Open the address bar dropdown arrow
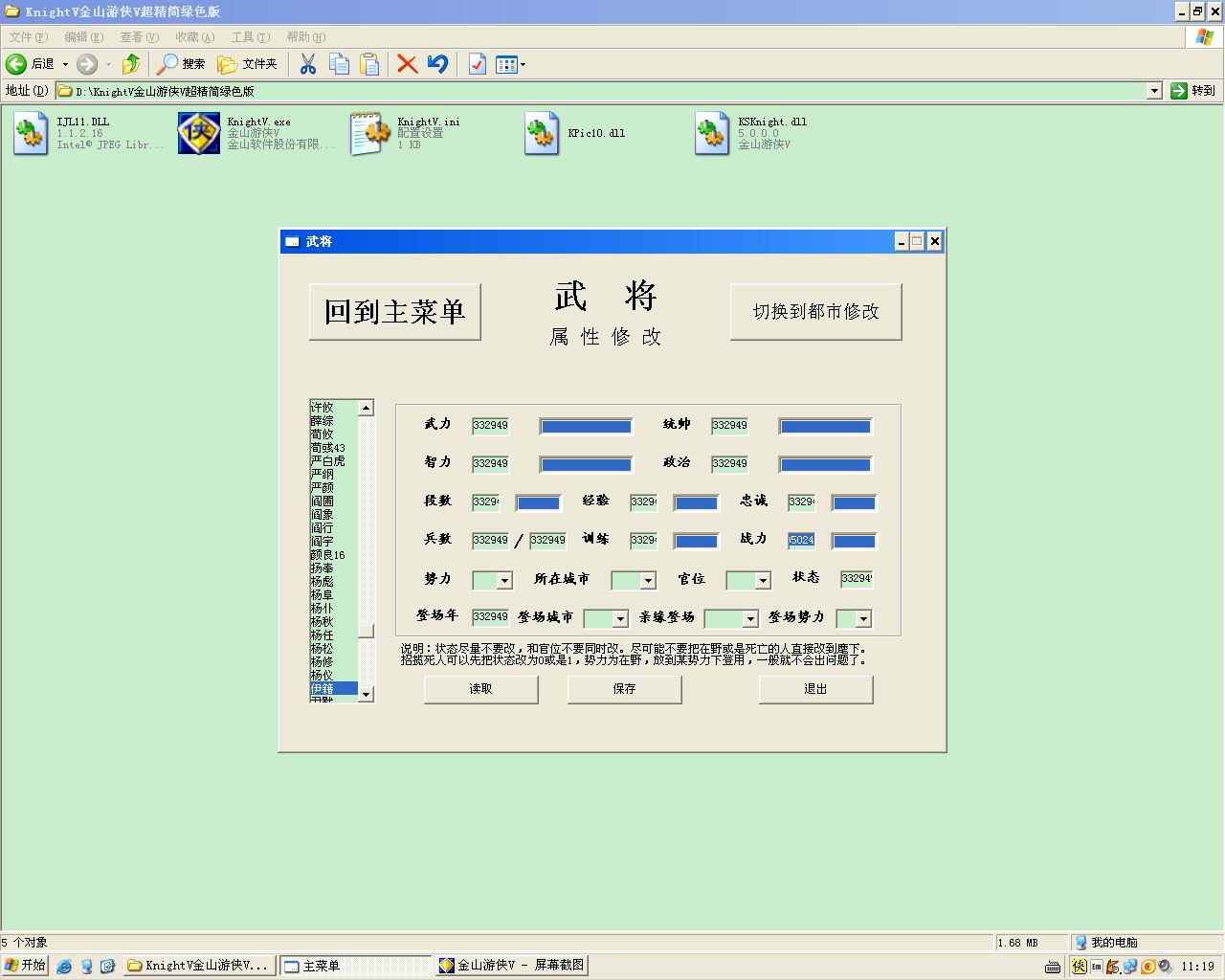The image size is (1225, 980). 1154,91
